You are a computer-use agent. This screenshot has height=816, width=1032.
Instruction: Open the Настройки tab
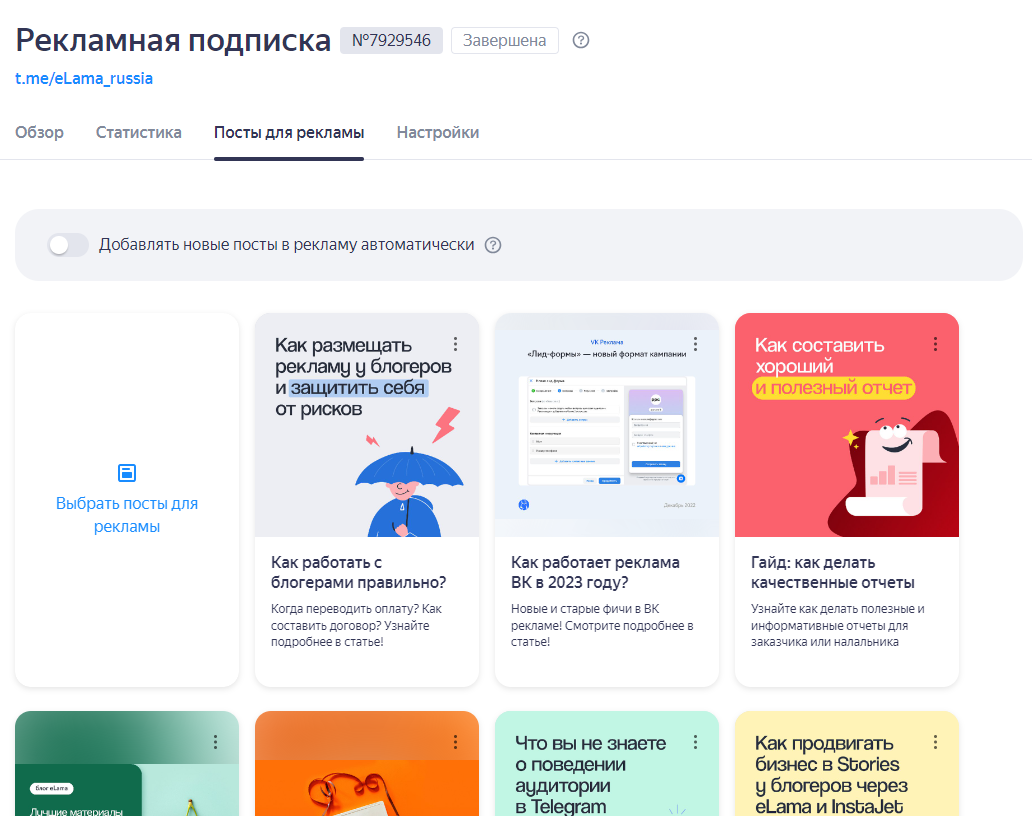pos(438,132)
